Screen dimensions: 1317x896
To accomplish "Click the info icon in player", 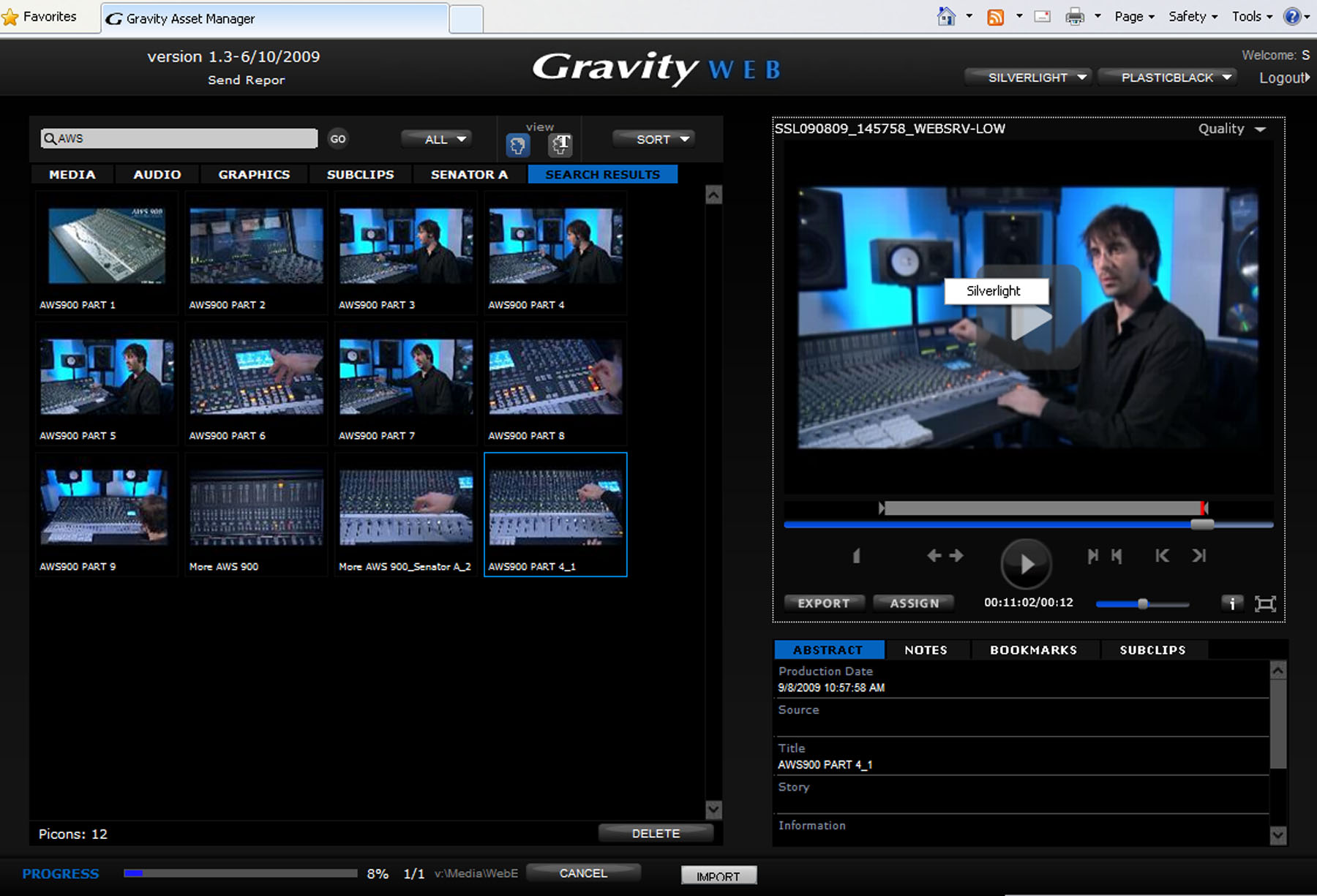I will [x=1232, y=603].
